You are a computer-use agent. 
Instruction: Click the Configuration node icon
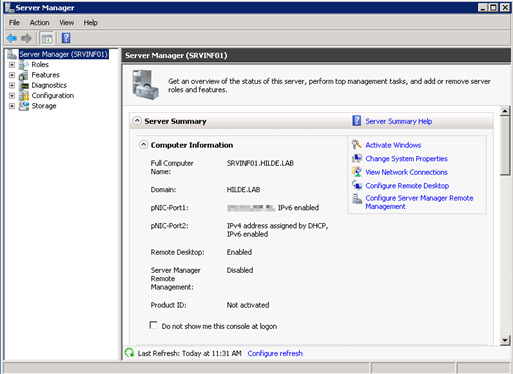[x=24, y=96]
